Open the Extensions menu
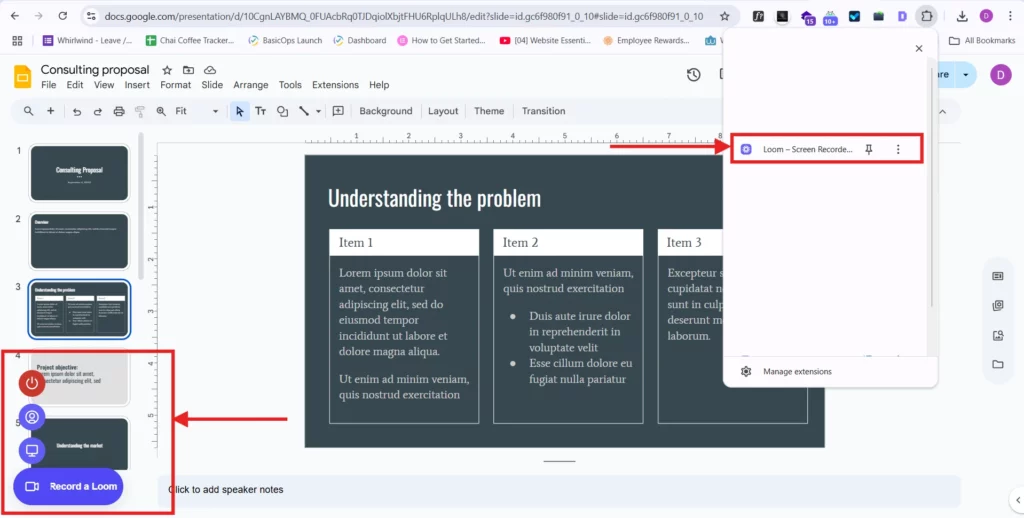The image size is (1024, 518). 335,85
